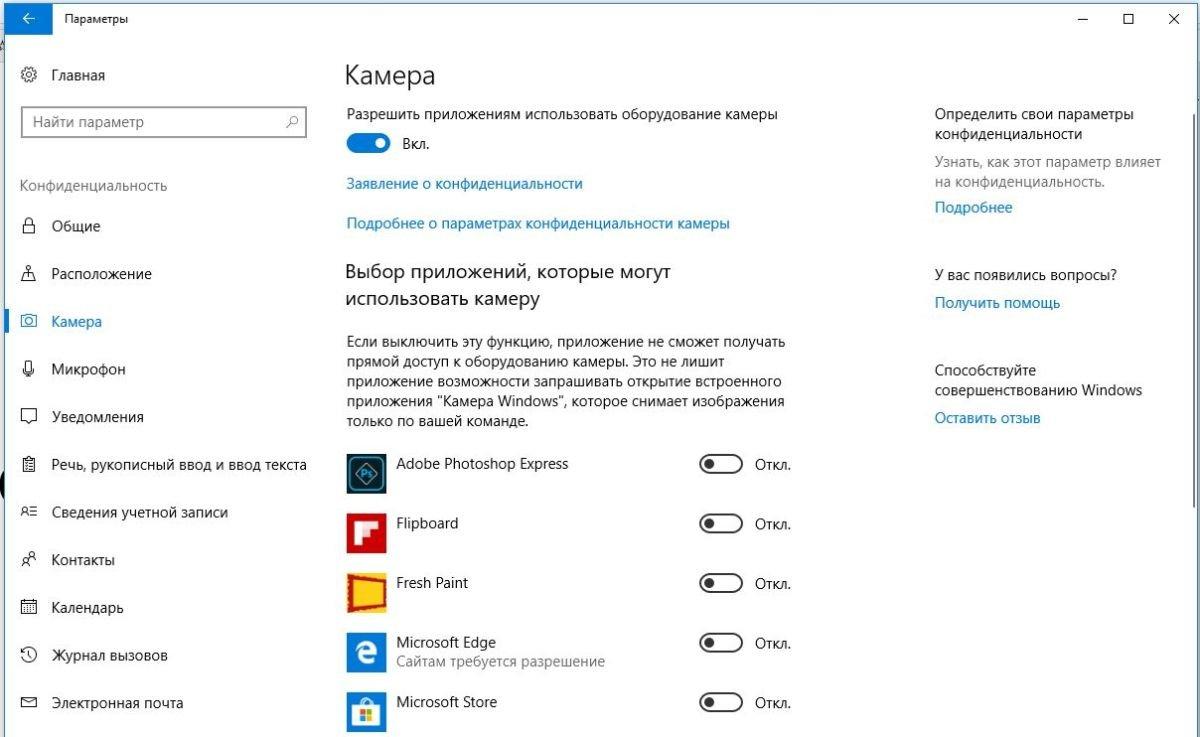This screenshot has width=1200, height=737.
Task: Click the Конфиденциальность sidebar heading
Action: point(94,186)
